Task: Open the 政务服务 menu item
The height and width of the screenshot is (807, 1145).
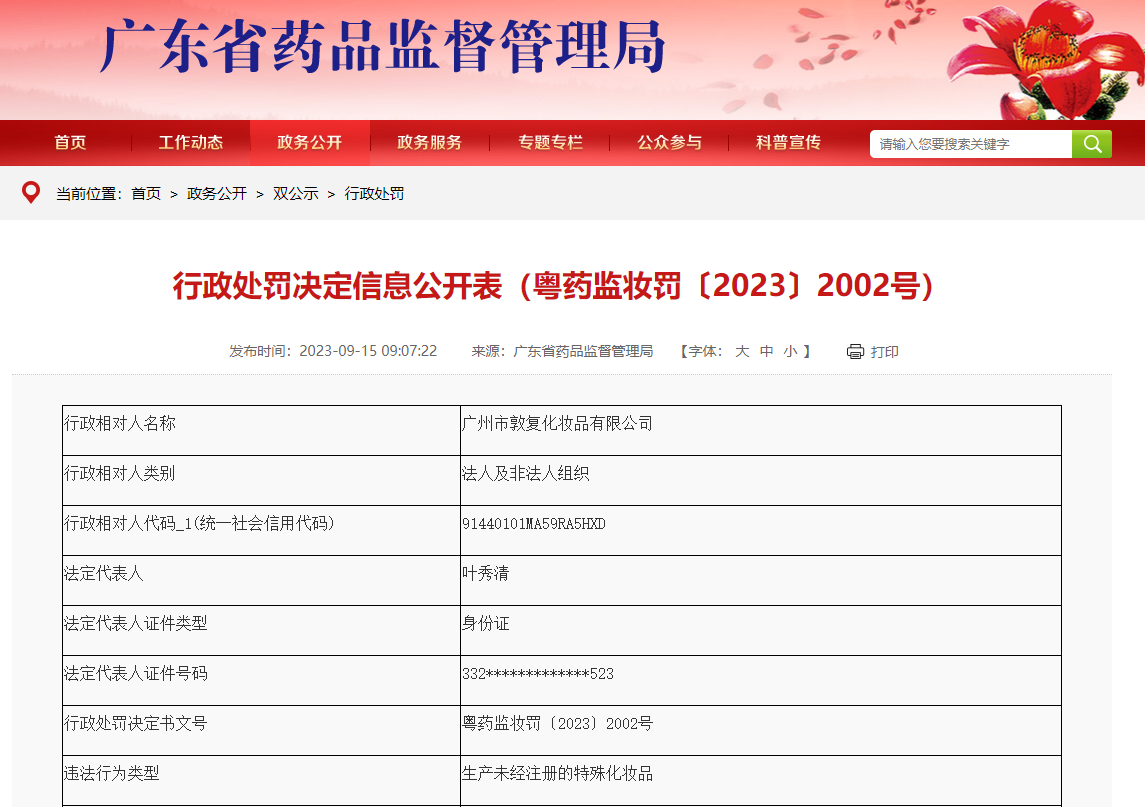Action: [x=429, y=142]
